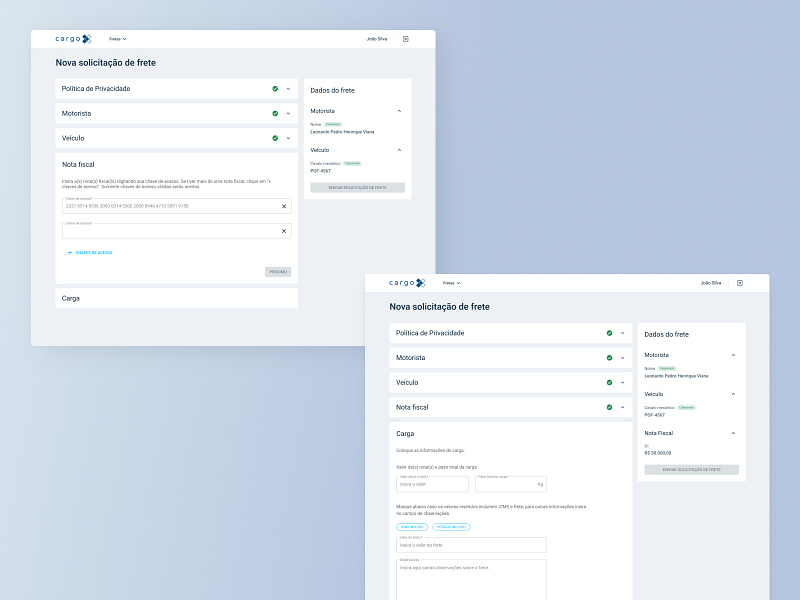Click the plus icon next to Chaves de Acesso
This screenshot has height=600, width=800.
(68, 253)
